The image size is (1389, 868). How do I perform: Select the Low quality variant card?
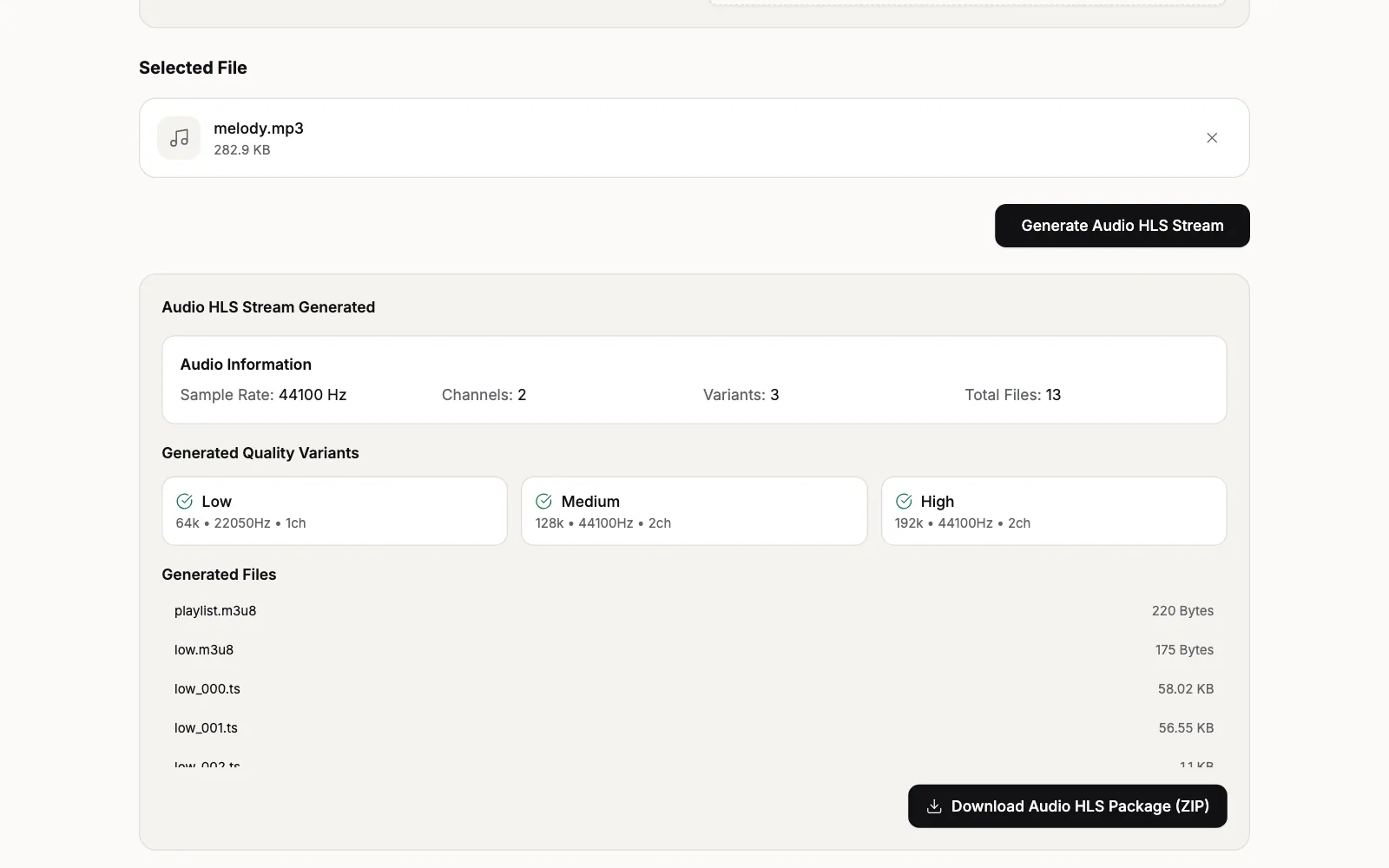click(x=334, y=511)
